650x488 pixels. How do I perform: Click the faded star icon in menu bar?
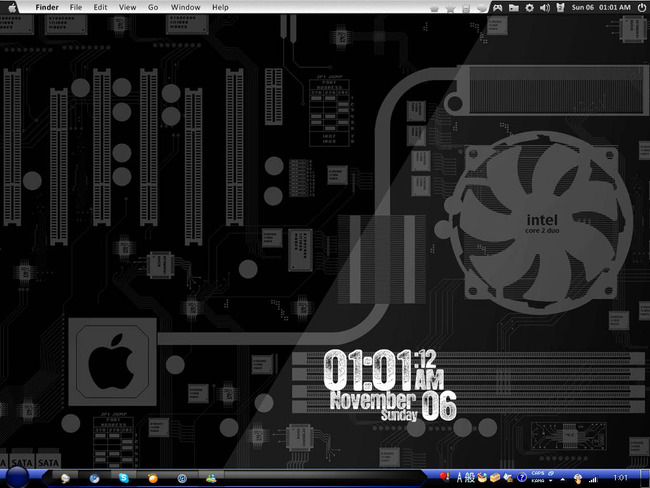click(450, 8)
